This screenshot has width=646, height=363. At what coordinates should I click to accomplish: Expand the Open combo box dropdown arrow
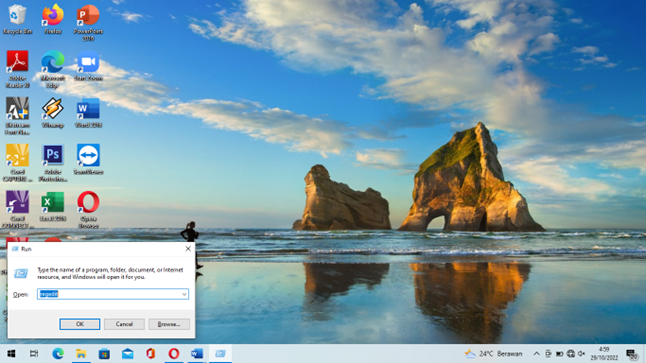point(184,294)
